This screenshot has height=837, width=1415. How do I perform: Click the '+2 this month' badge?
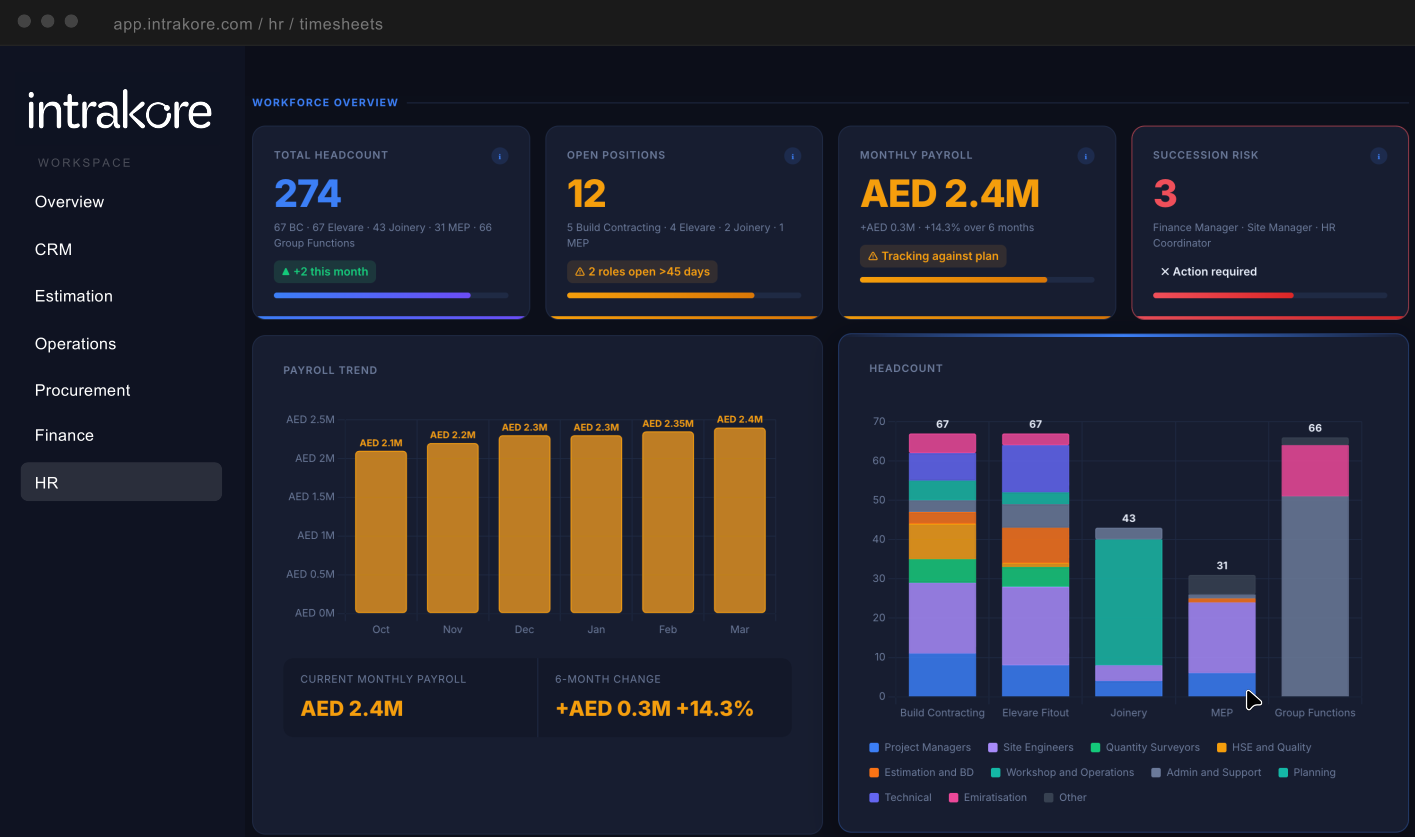(324, 272)
